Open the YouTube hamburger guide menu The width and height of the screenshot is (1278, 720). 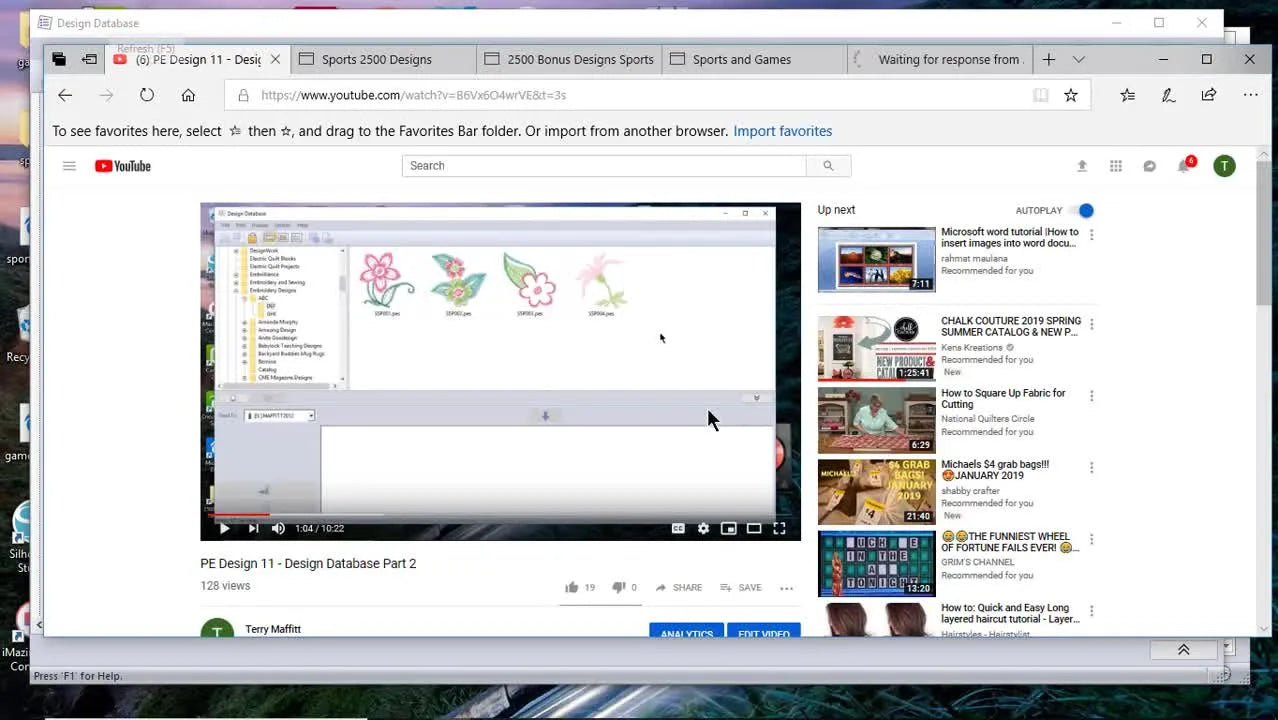pyautogui.click(x=69, y=166)
